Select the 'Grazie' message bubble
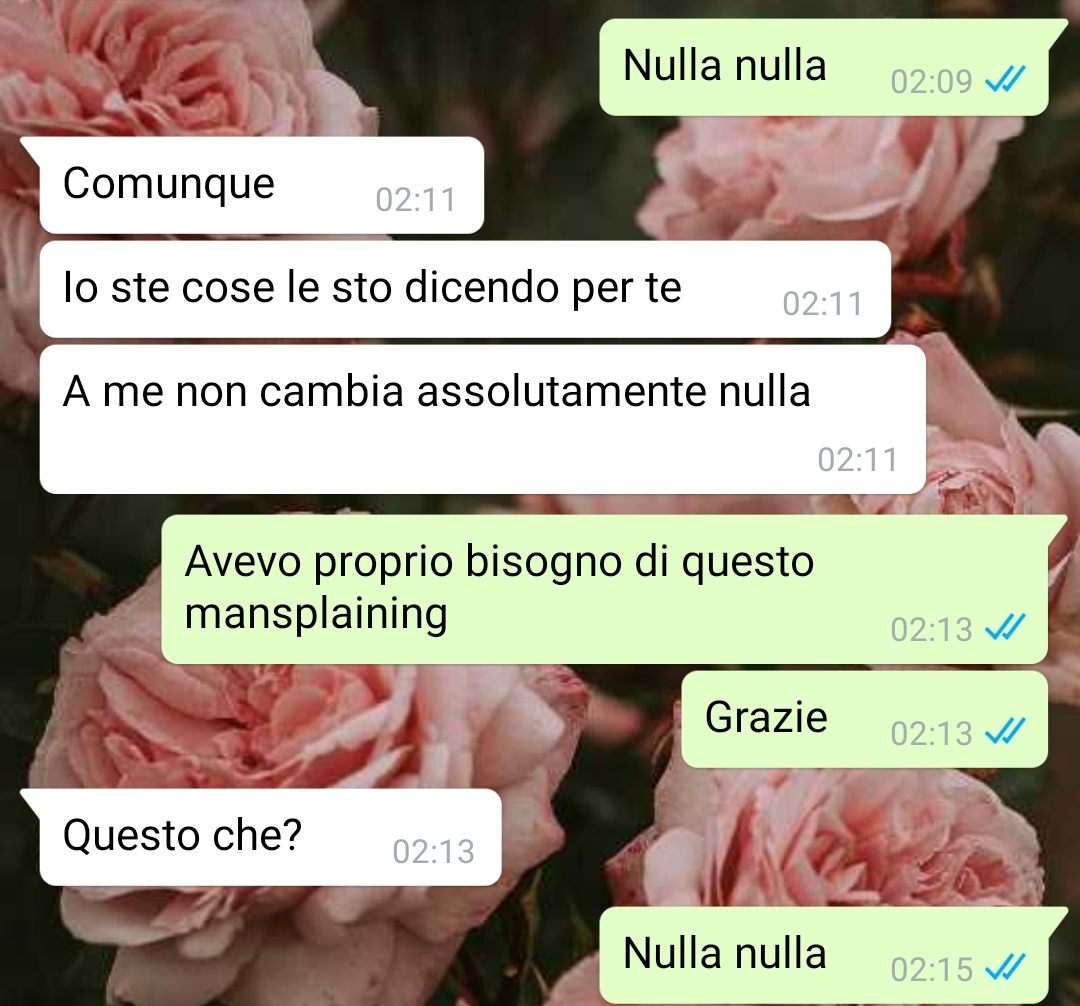This screenshot has width=1080, height=1006. coord(864,720)
